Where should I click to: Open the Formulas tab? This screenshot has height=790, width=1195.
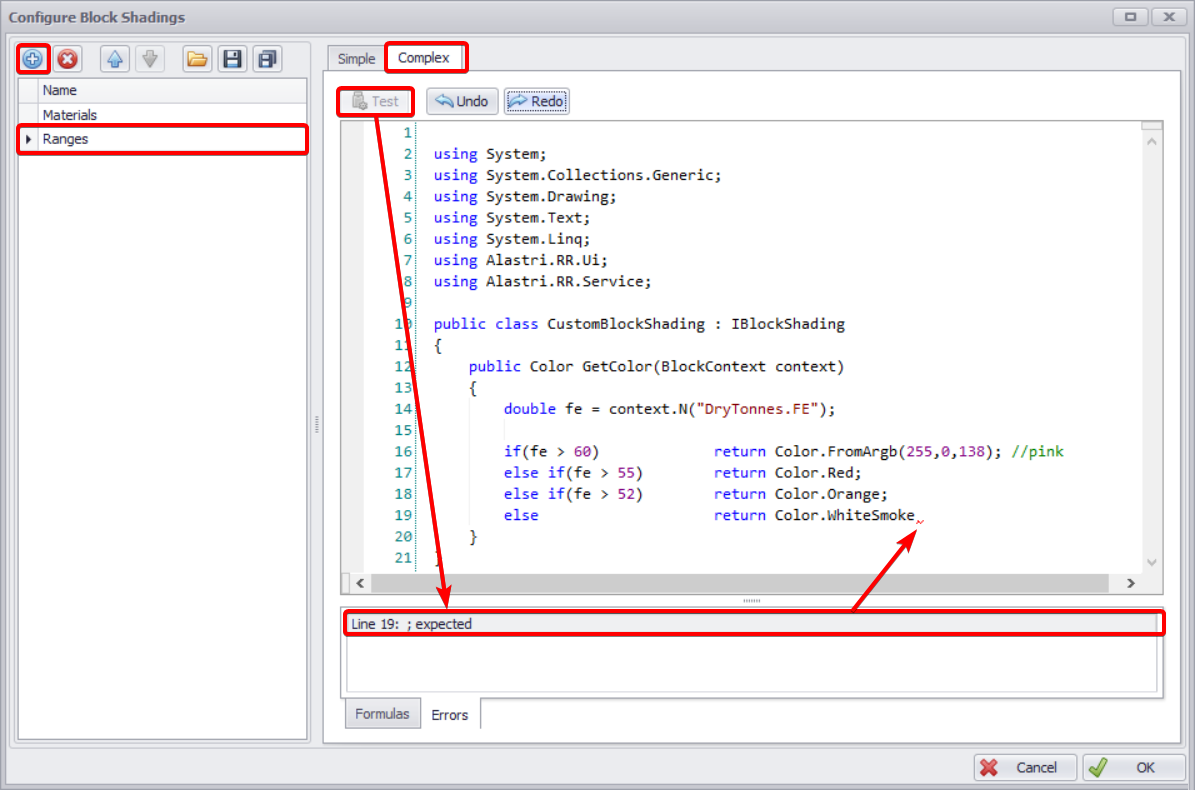382,714
